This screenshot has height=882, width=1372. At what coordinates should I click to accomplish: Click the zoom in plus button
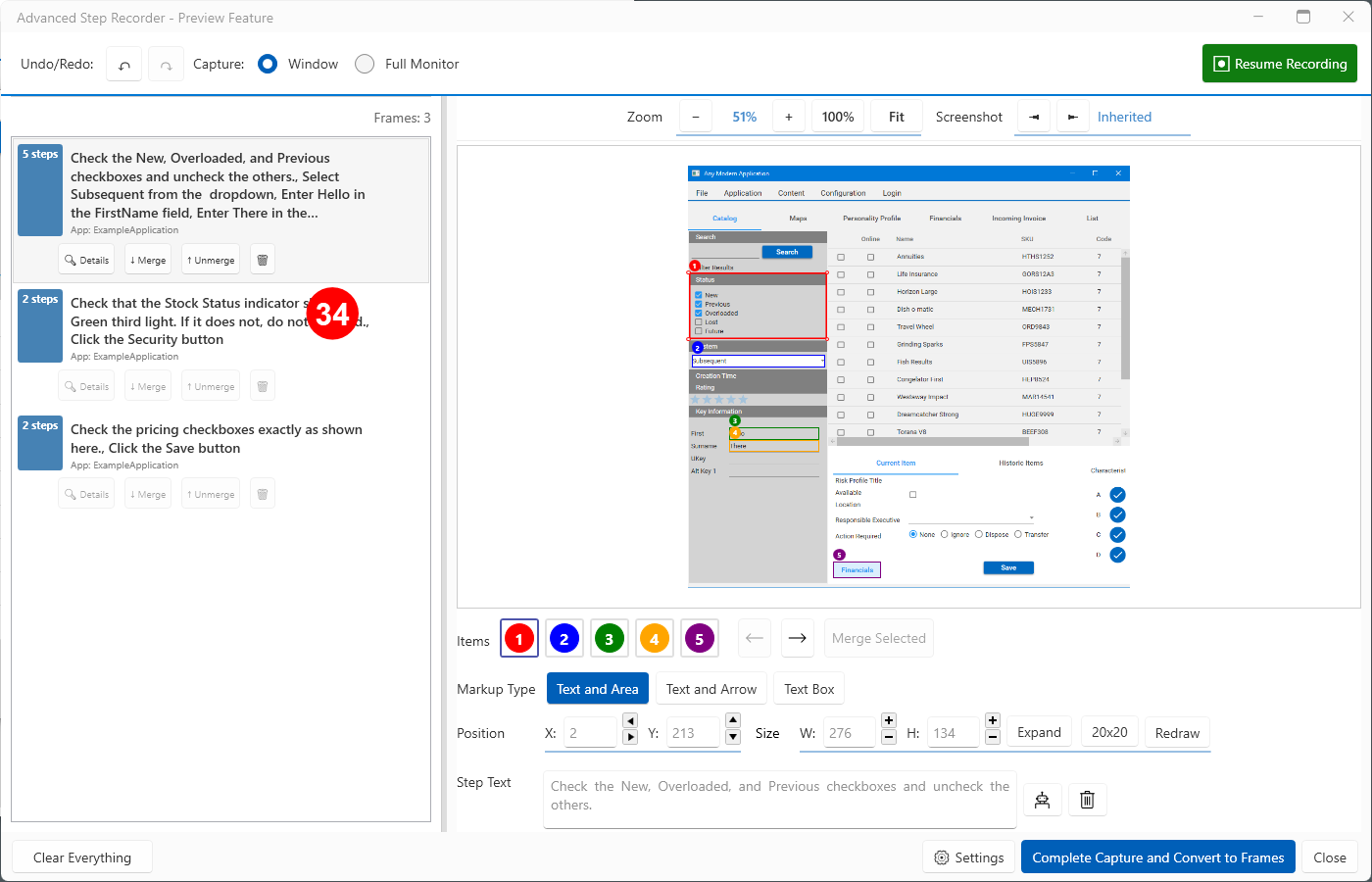[788, 117]
